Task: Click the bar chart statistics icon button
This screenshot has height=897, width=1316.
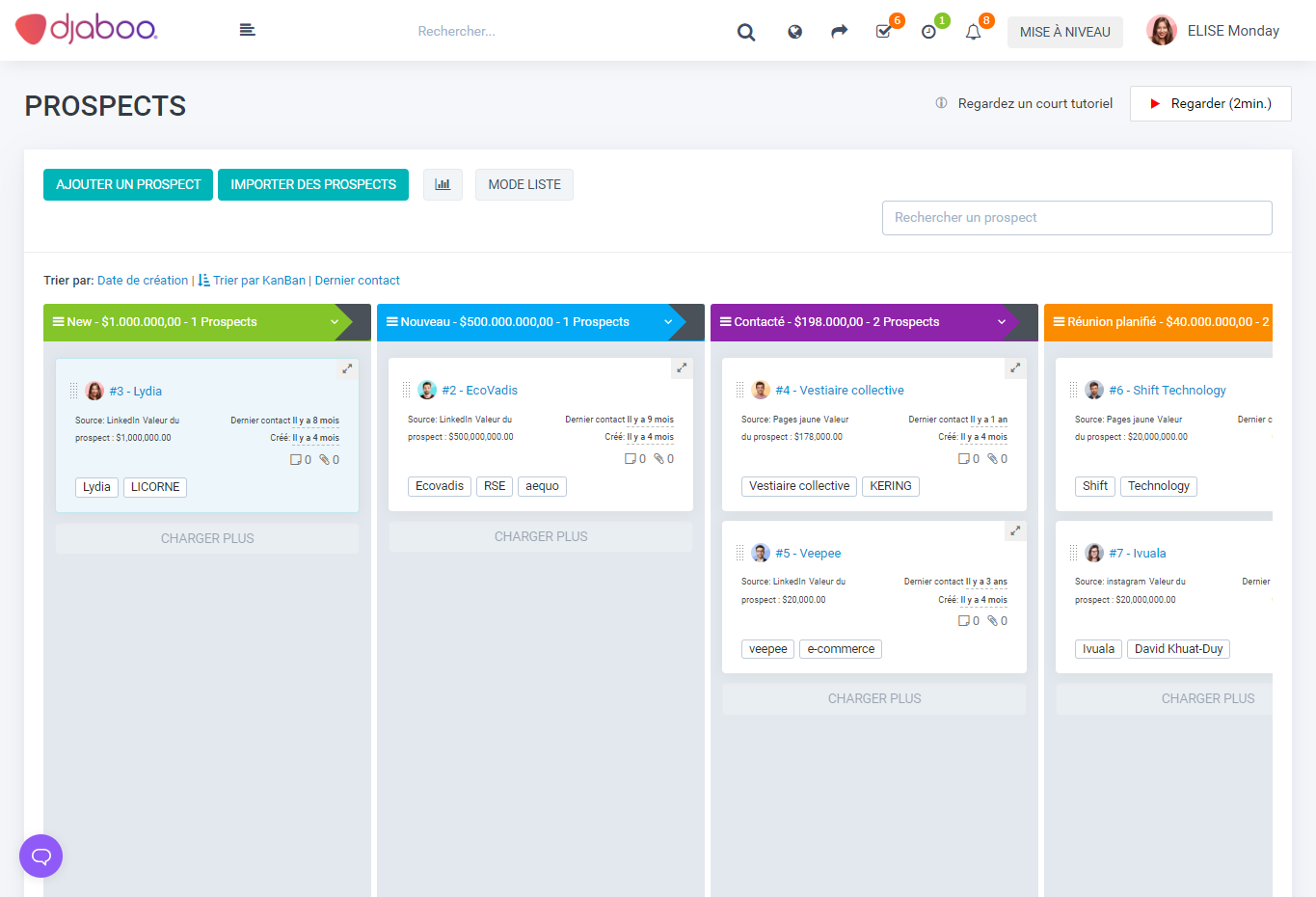Action: click(443, 184)
